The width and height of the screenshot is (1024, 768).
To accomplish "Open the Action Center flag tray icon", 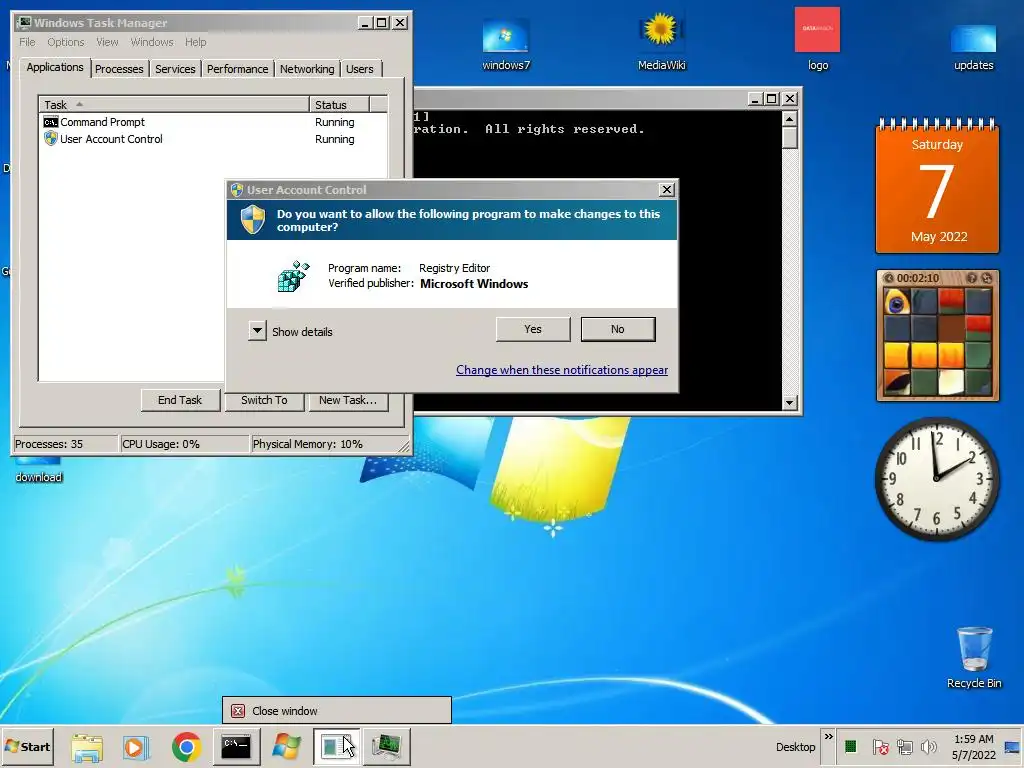I will [x=880, y=746].
